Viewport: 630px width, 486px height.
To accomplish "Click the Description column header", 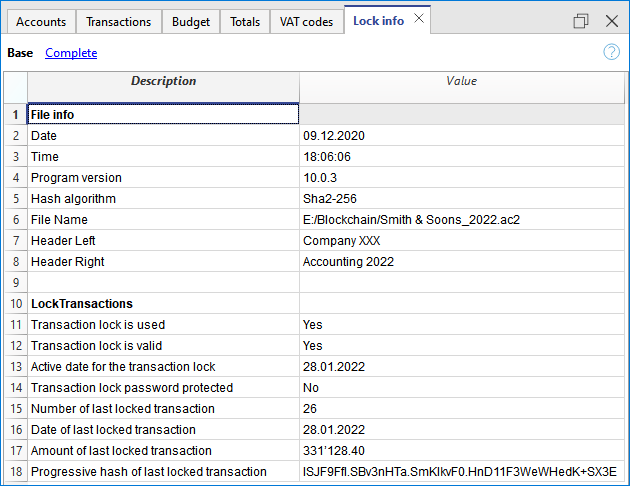I will pyautogui.click(x=163, y=82).
